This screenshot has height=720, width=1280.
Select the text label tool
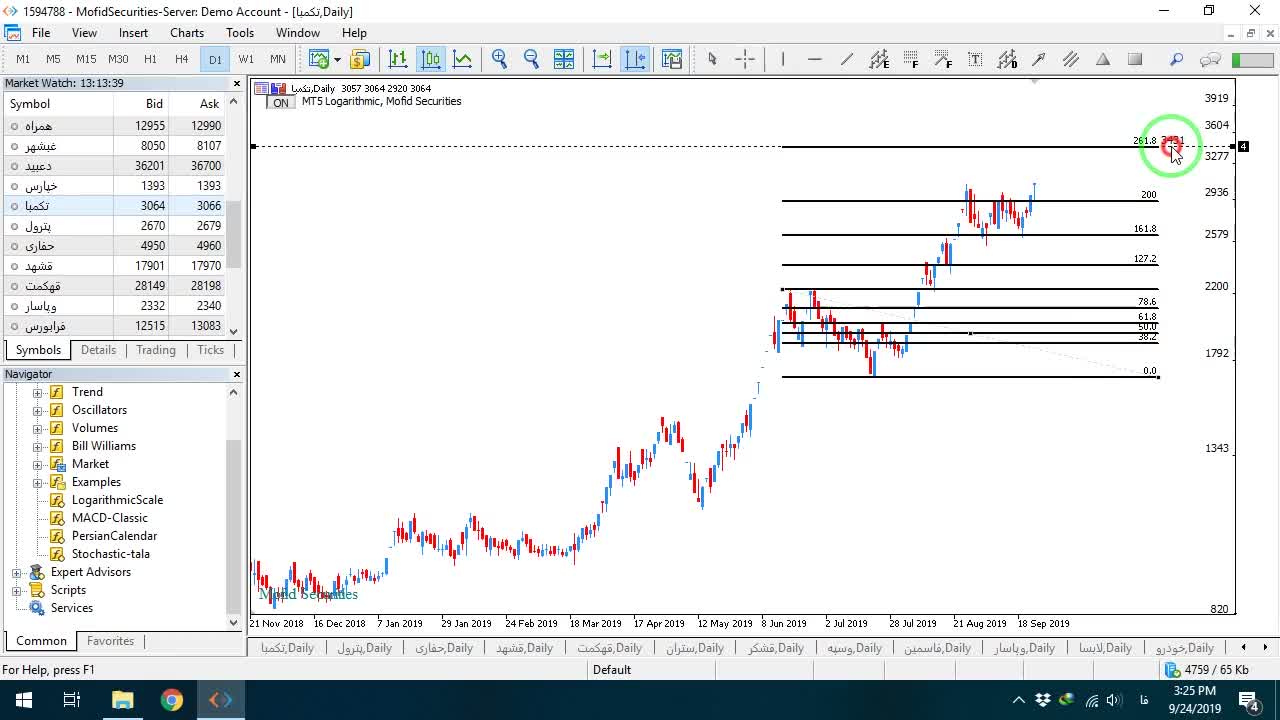[x=975, y=59]
